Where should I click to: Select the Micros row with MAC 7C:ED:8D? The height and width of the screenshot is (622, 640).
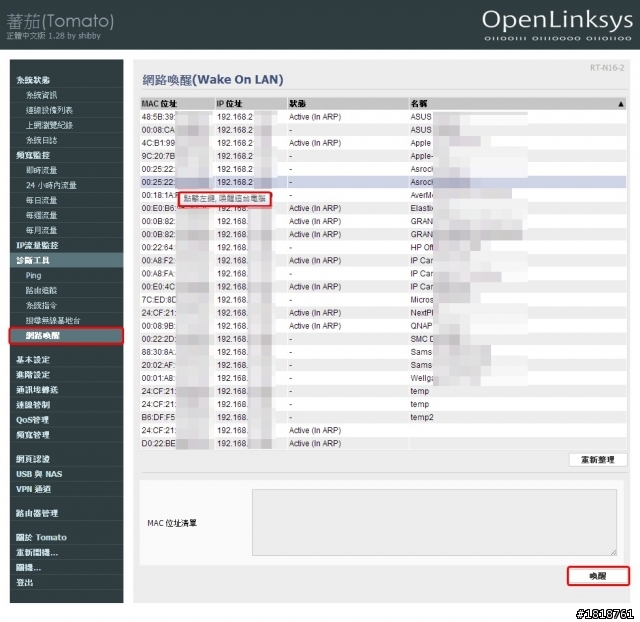pyautogui.click(x=383, y=300)
